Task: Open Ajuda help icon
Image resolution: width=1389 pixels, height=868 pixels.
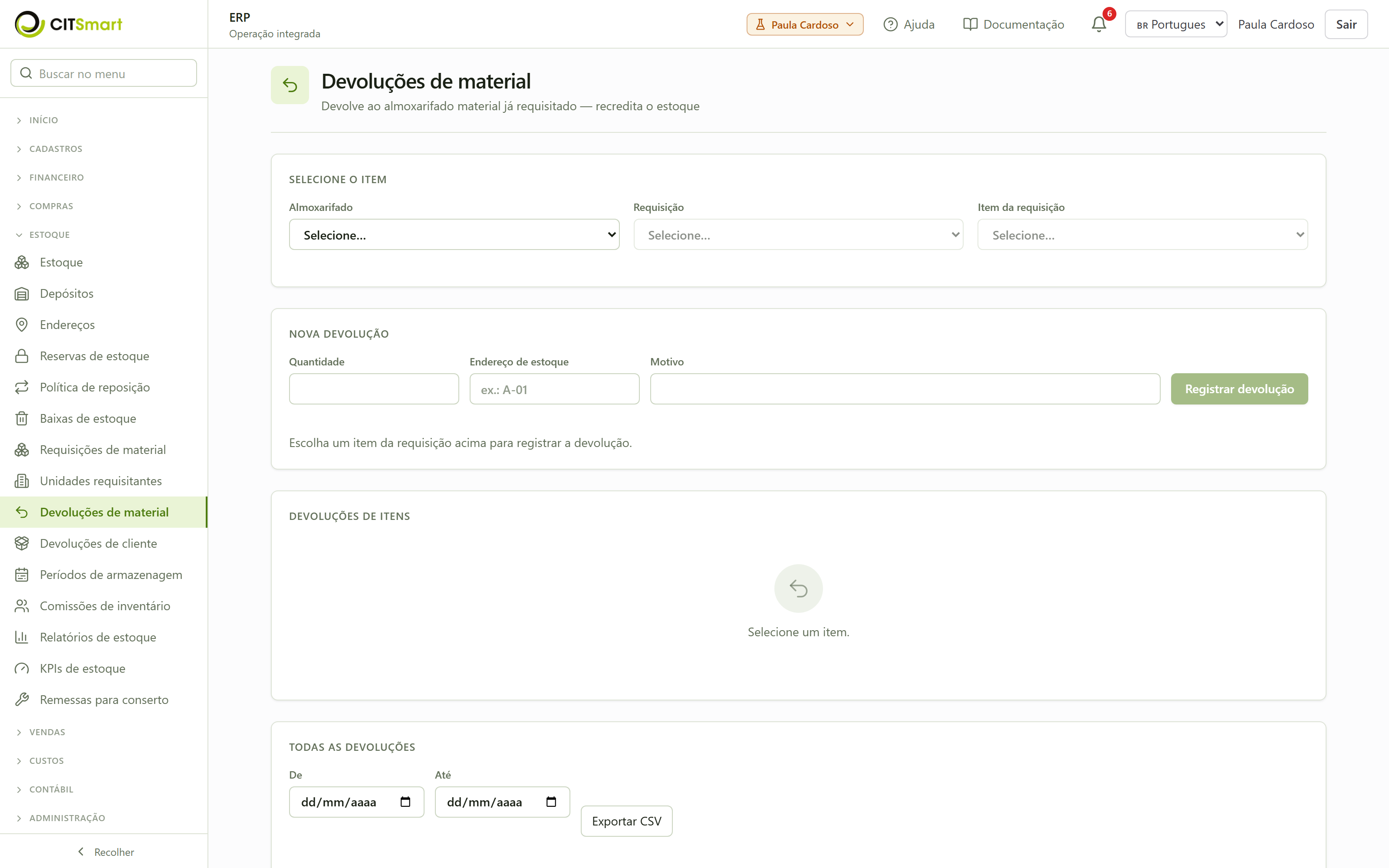Action: click(x=890, y=24)
